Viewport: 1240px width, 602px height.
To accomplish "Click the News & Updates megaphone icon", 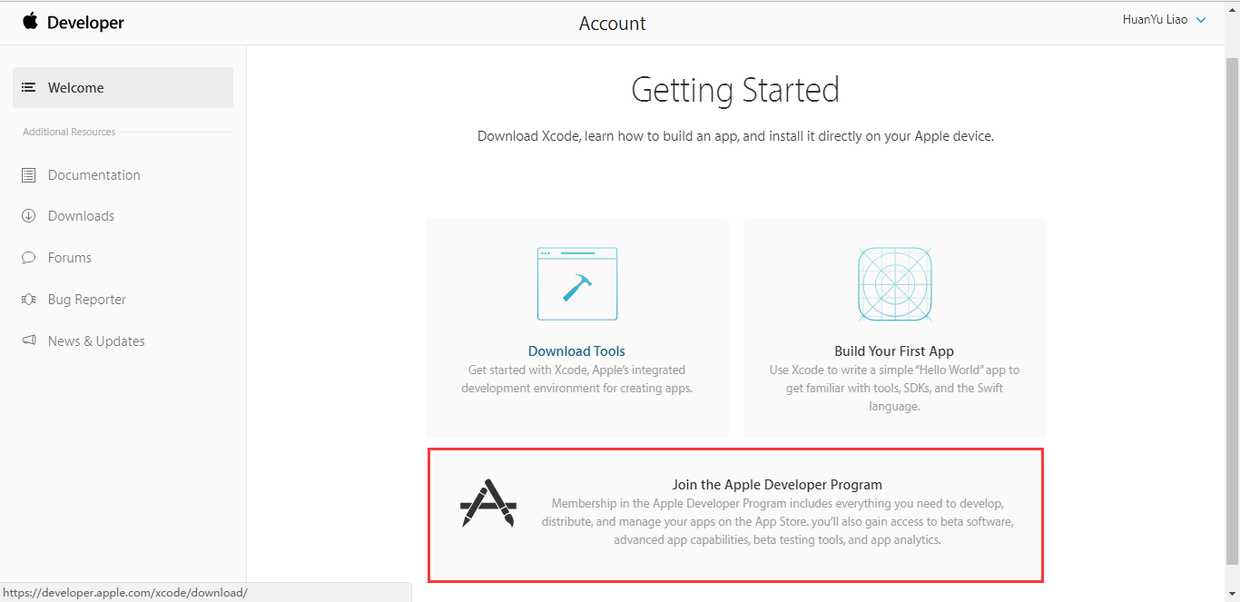I will [x=28, y=341].
